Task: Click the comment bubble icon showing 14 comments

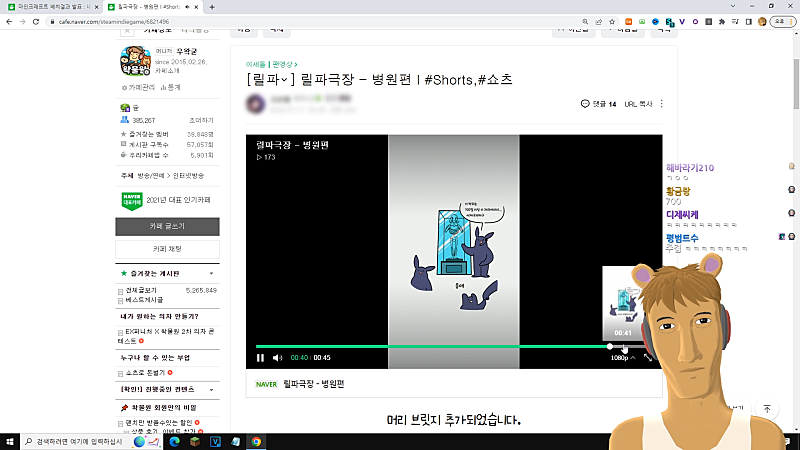Action: pos(585,104)
